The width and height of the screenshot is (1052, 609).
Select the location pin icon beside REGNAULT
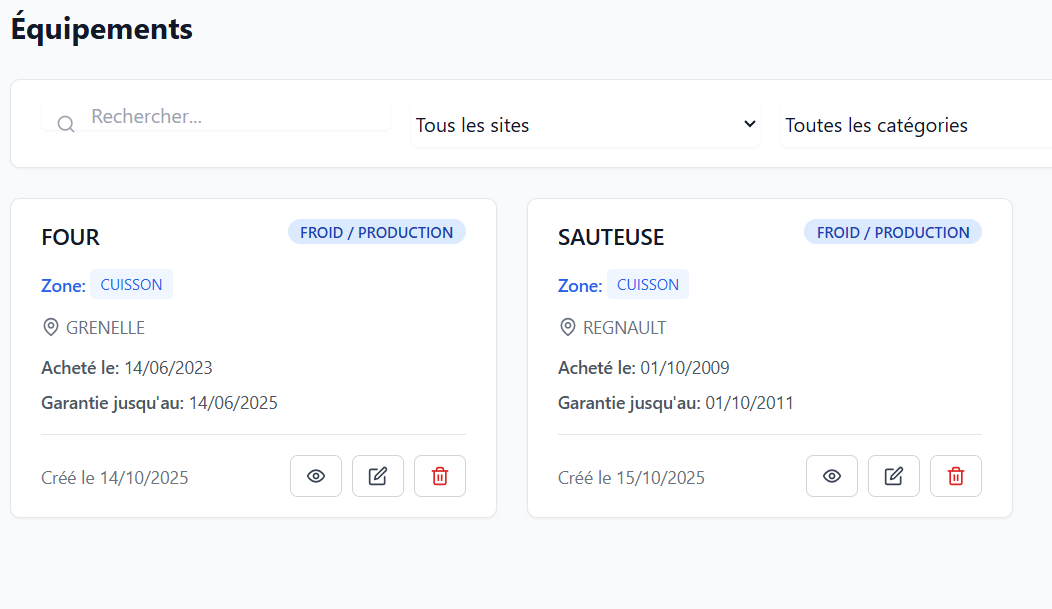[567, 327]
